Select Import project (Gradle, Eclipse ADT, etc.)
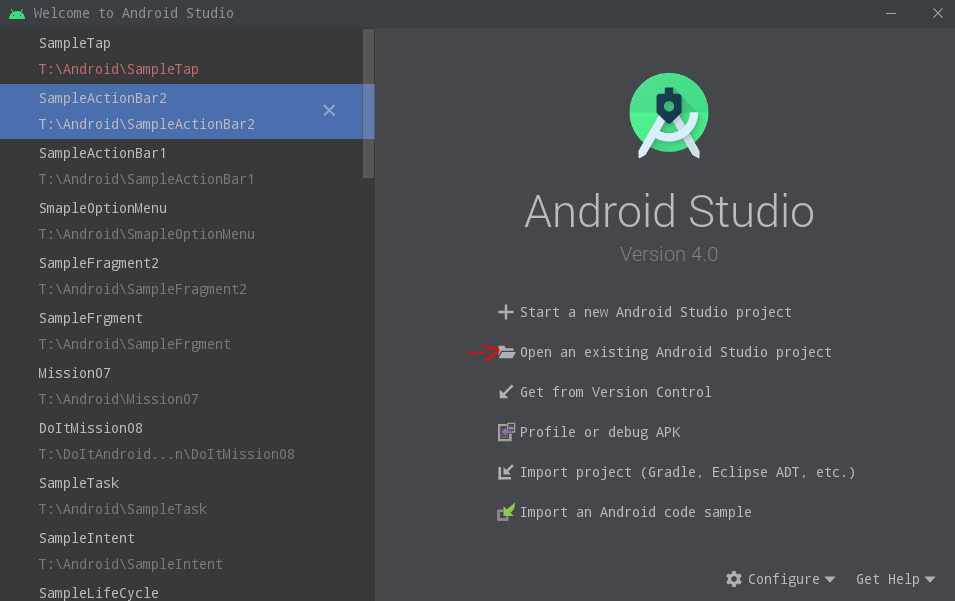This screenshot has height=601, width=955. (x=687, y=473)
